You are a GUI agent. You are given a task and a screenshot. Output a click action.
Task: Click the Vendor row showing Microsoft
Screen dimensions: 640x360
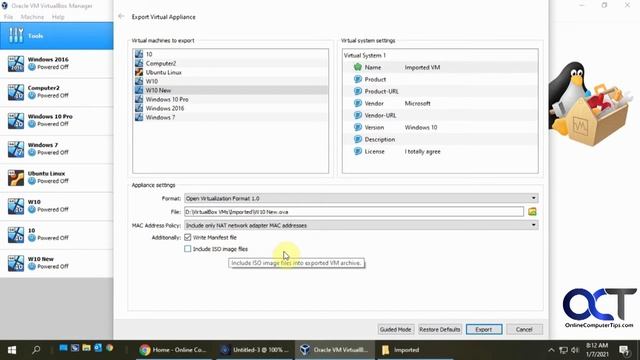point(440,103)
